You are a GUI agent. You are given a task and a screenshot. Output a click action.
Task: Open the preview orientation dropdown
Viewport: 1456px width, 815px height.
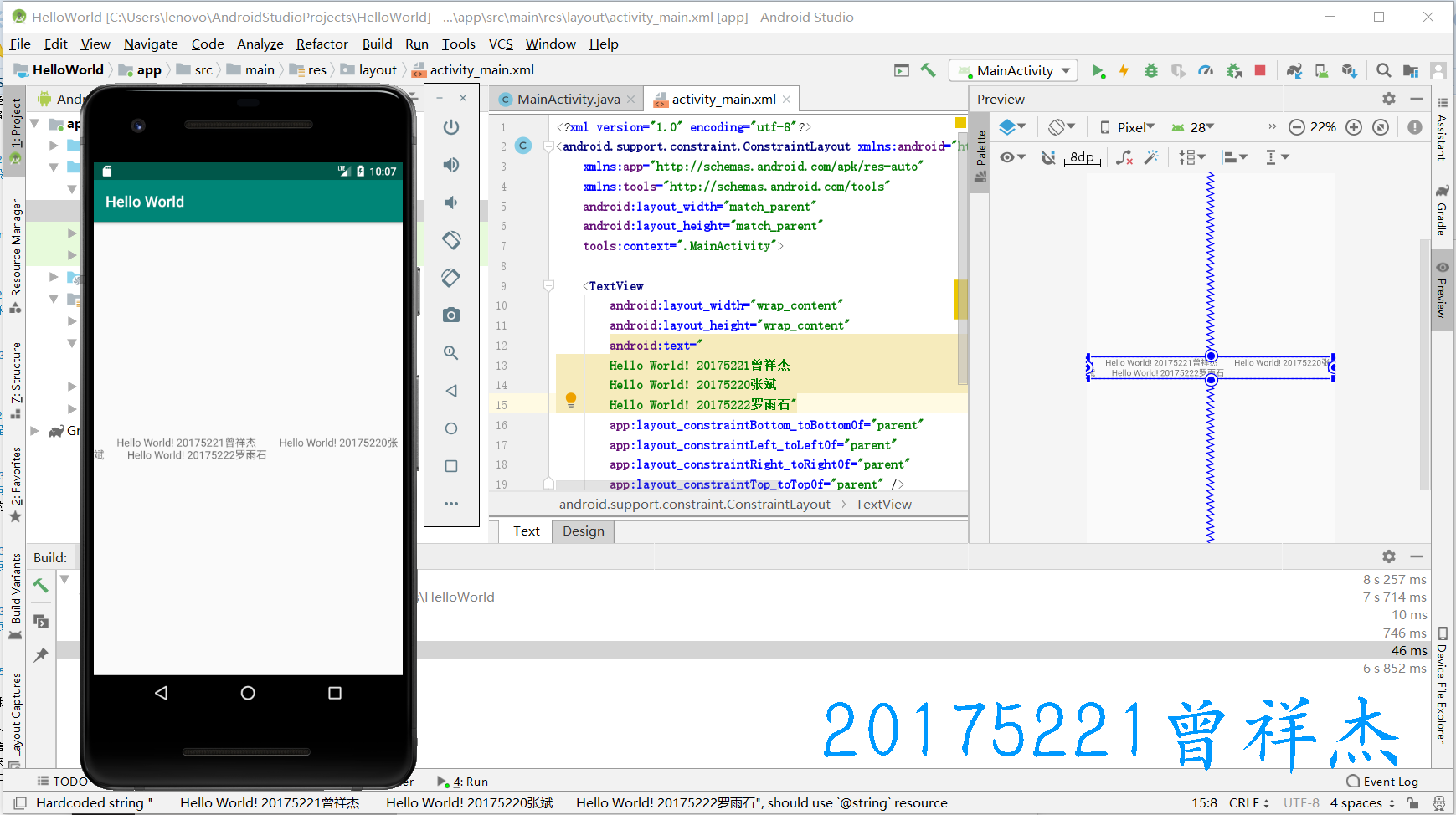(x=1062, y=127)
